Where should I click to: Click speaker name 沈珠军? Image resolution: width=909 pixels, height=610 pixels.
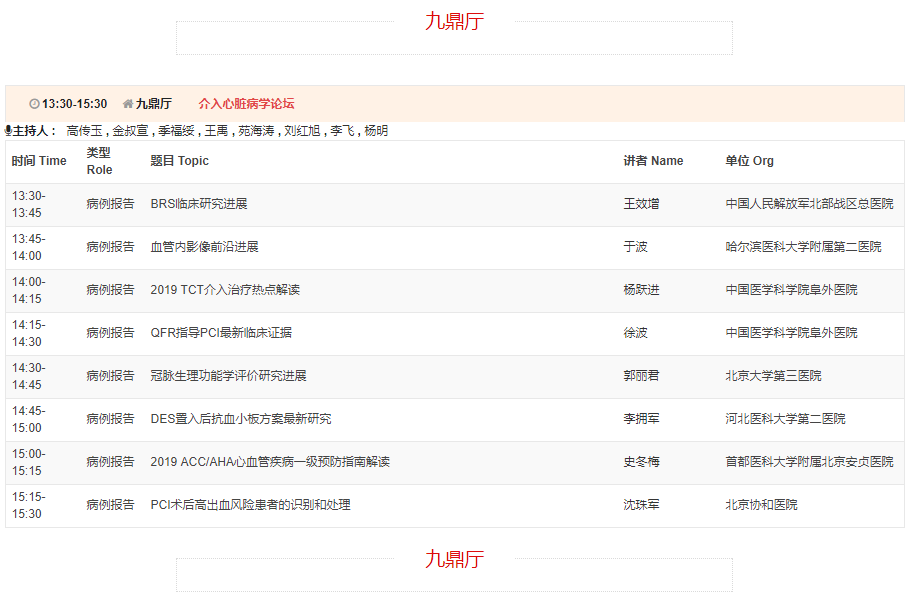[x=641, y=504]
